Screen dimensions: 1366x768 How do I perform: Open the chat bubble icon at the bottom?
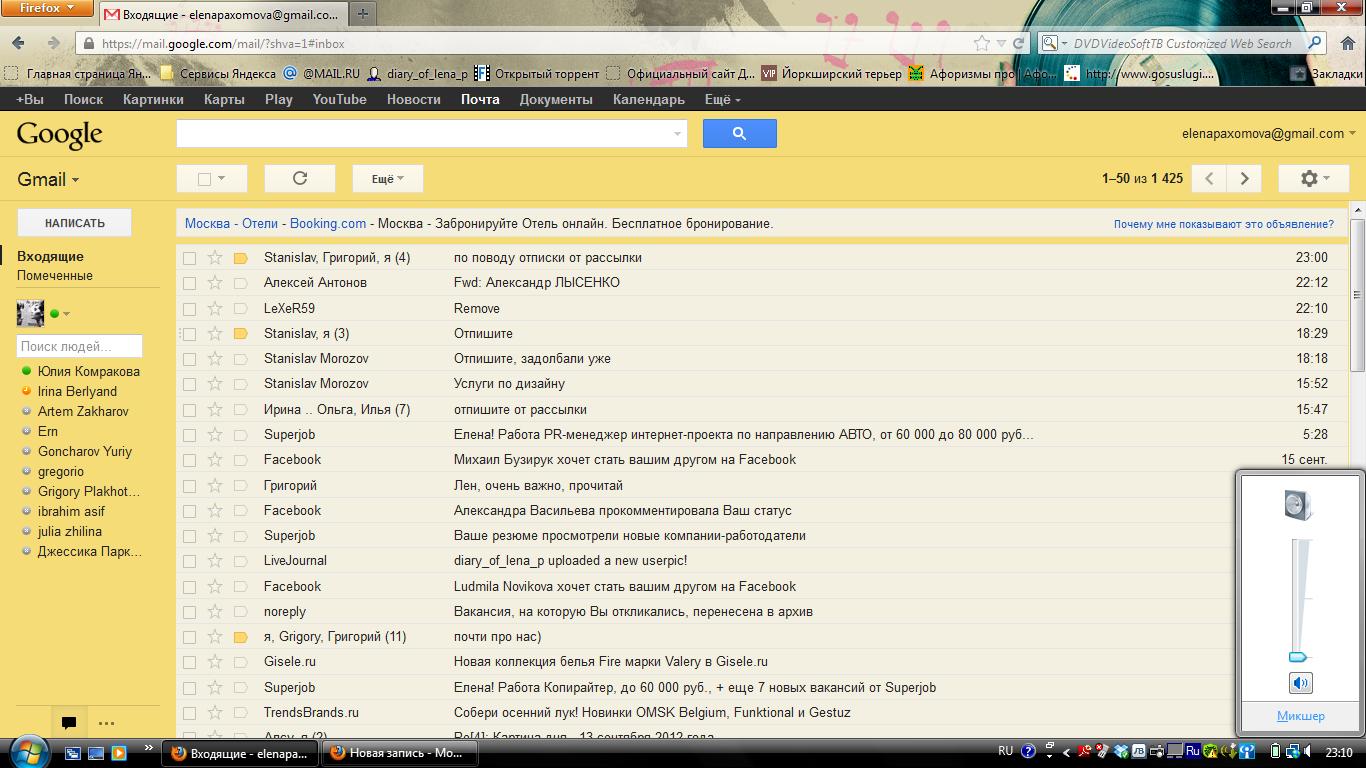tap(69, 723)
